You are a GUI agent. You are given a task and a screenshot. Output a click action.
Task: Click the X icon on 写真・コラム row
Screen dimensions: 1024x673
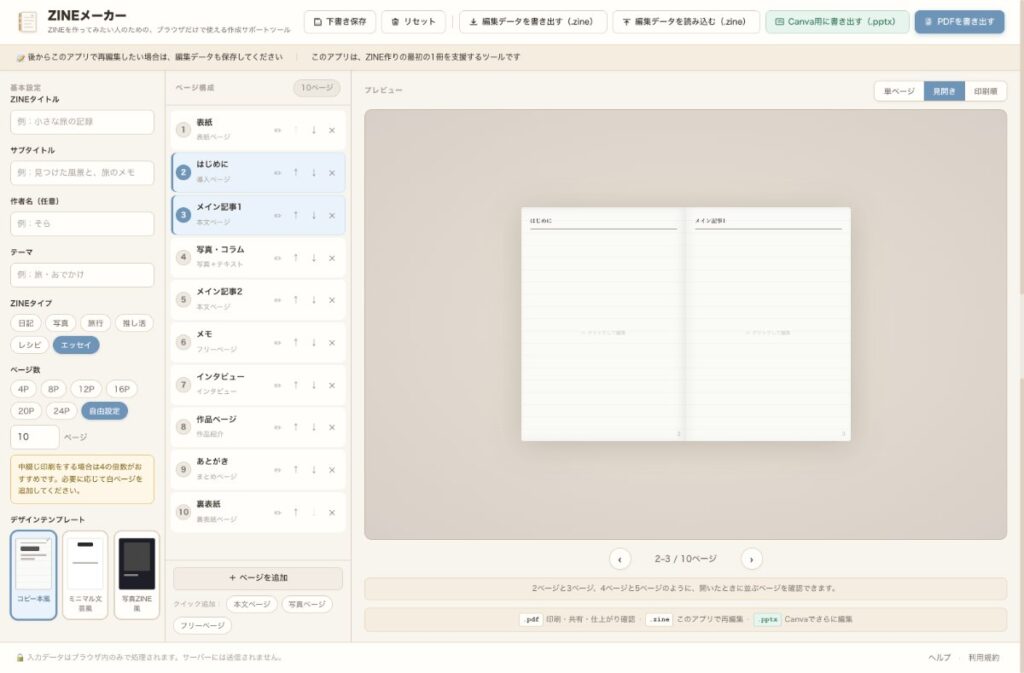[x=332, y=257]
